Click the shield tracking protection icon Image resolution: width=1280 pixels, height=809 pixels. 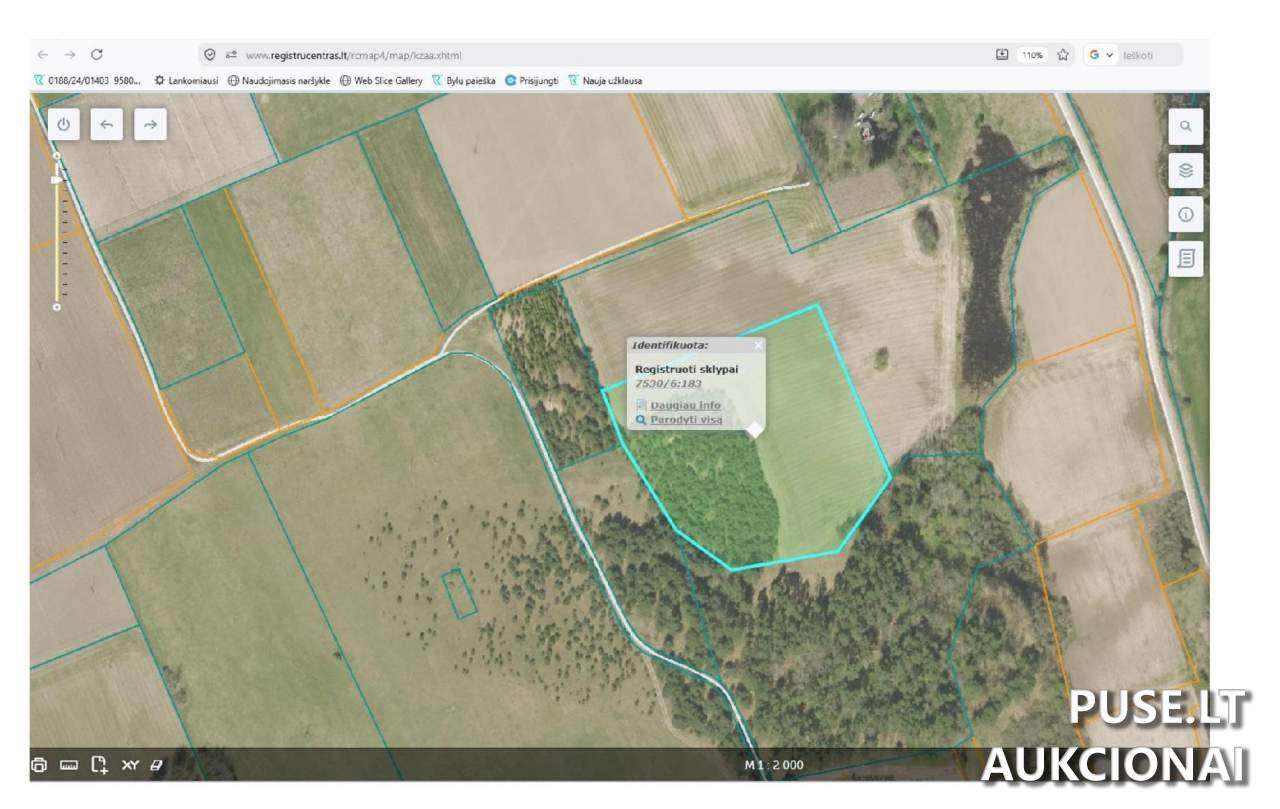click(210, 55)
